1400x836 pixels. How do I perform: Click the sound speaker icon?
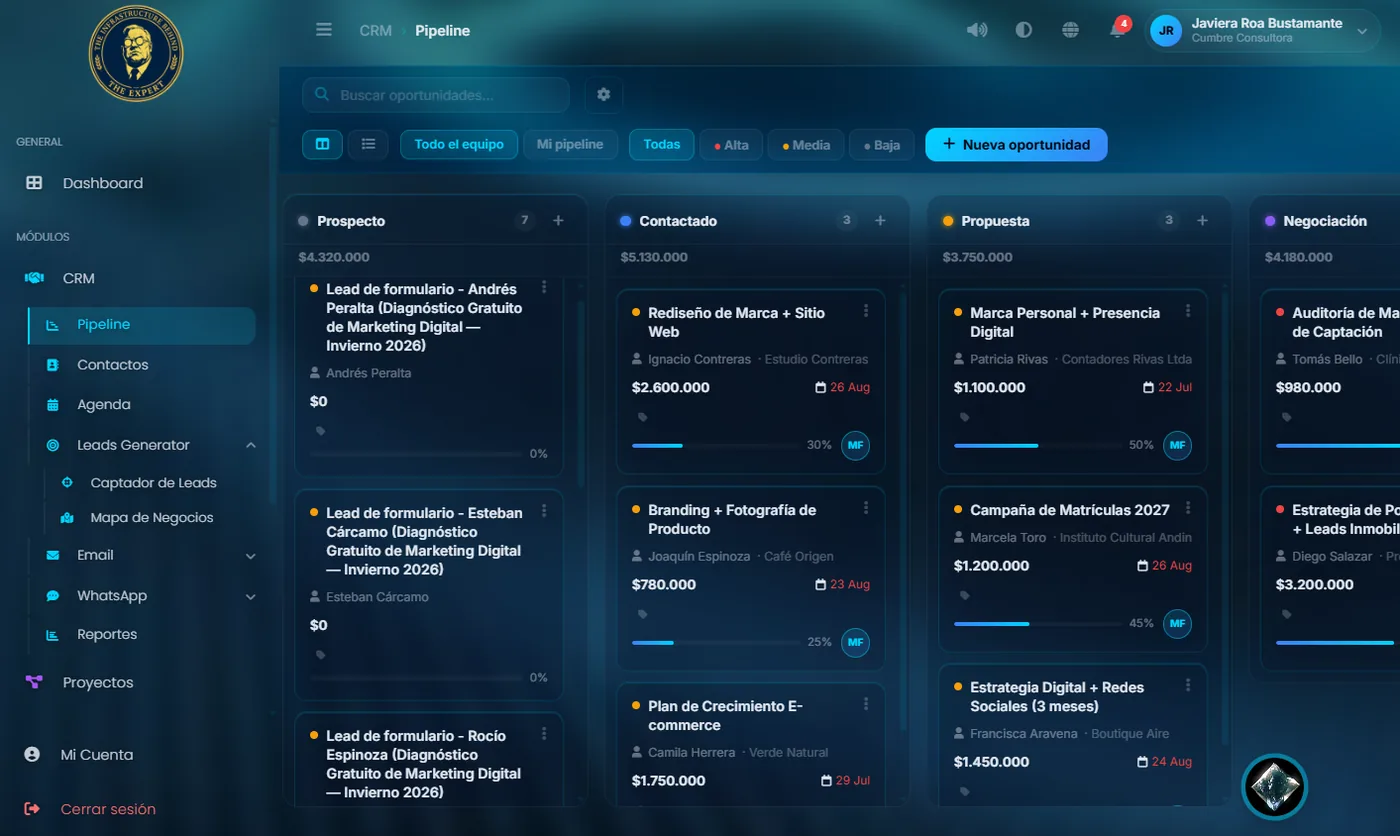click(x=977, y=30)
